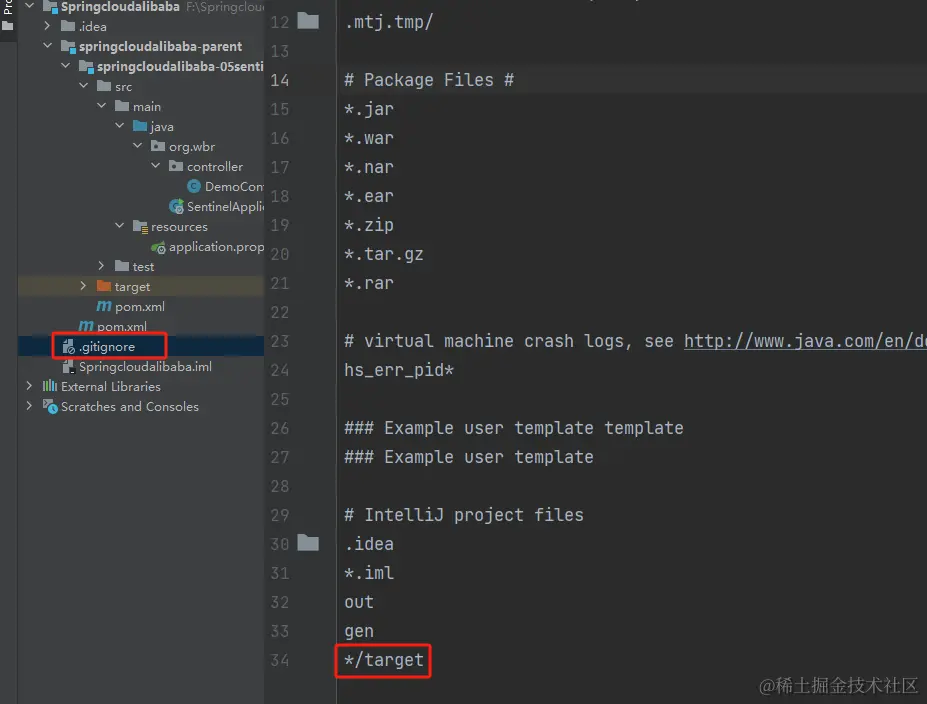This screenshot has width=927, height=704.
Task: Collapse the springcloudalibaba-05senti module chevron
Action: (x=66, y=66)
